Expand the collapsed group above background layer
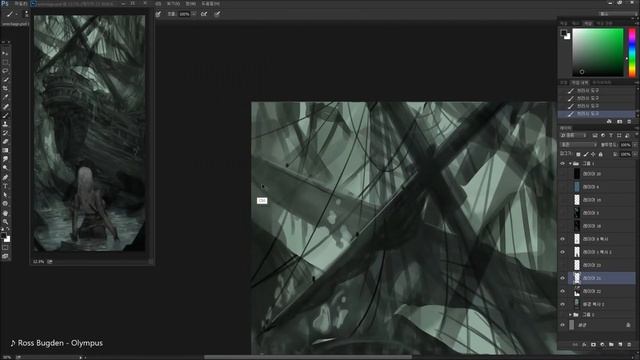 (x=570, y=315)
